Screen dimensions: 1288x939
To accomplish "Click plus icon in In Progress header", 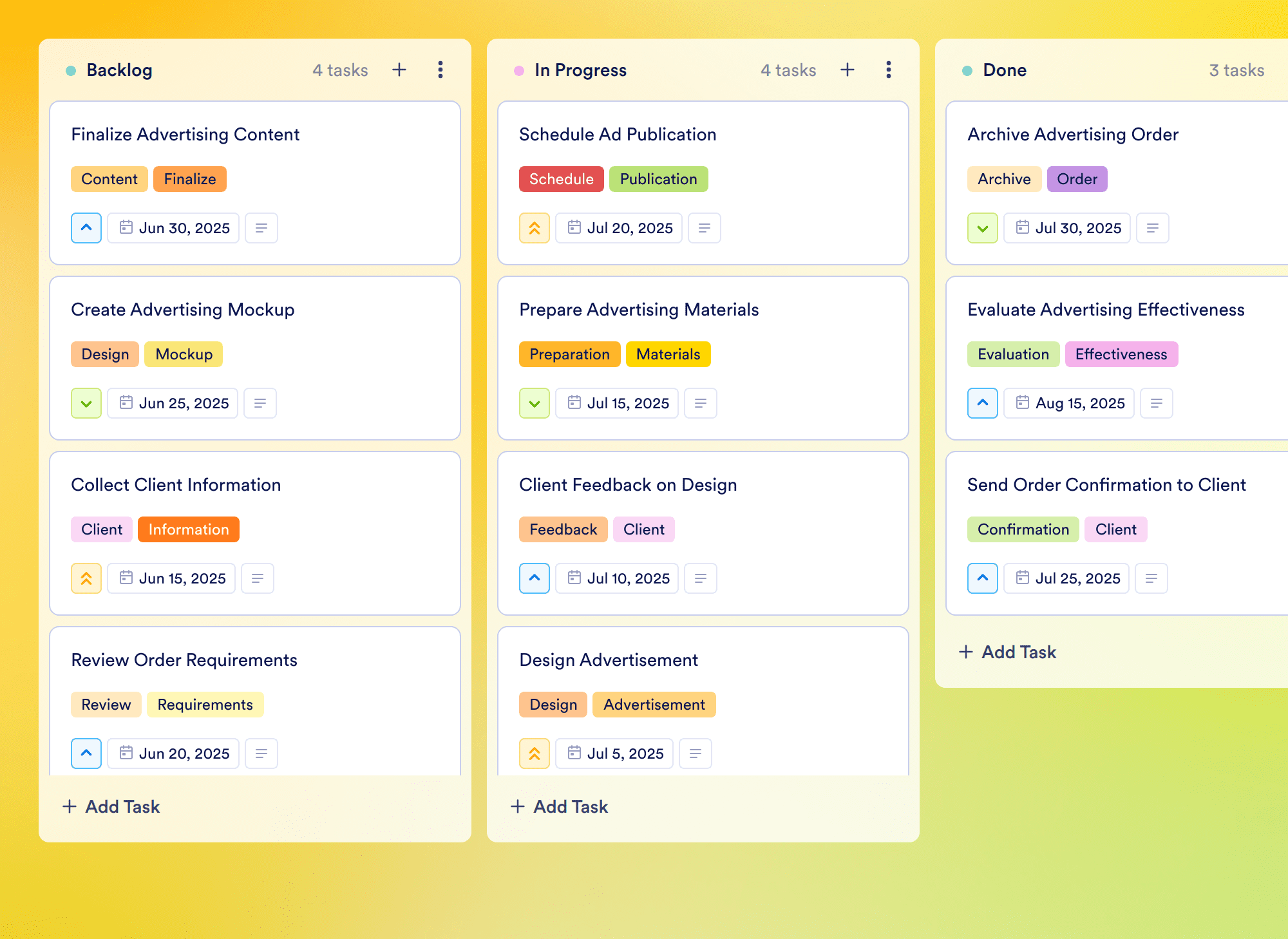I will [848, 70].
